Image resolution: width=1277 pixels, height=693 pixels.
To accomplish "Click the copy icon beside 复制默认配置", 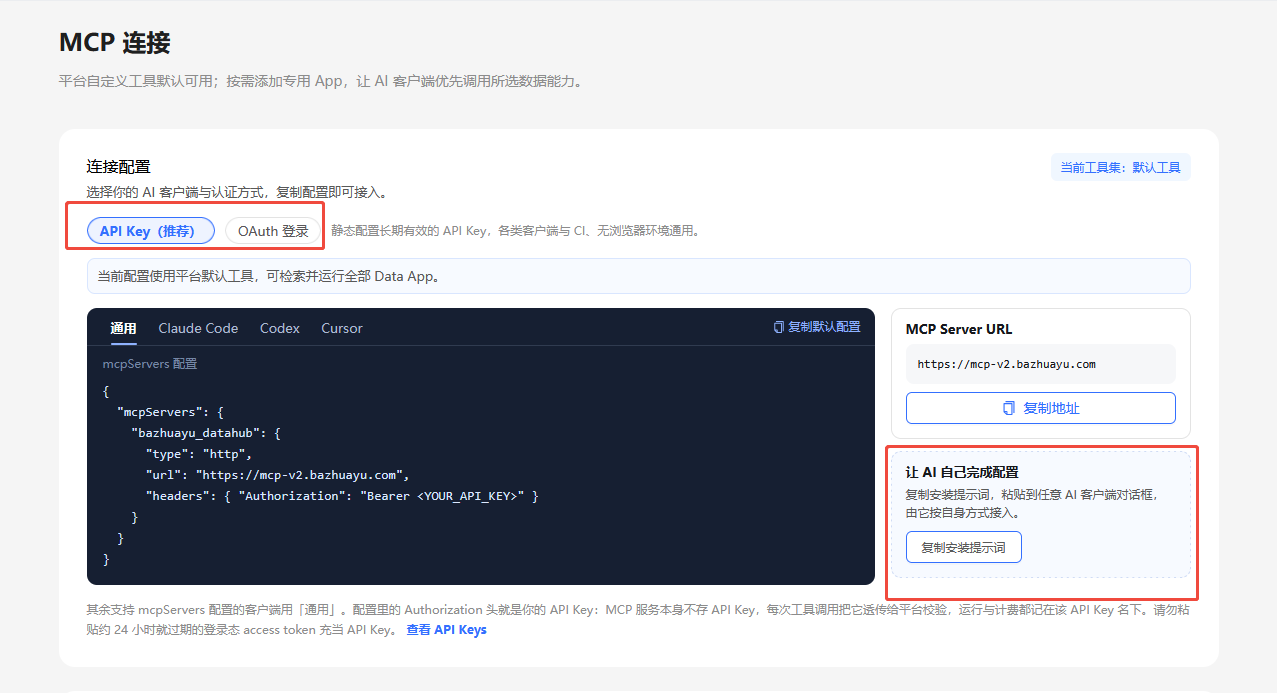I will (x=779, y=327).
